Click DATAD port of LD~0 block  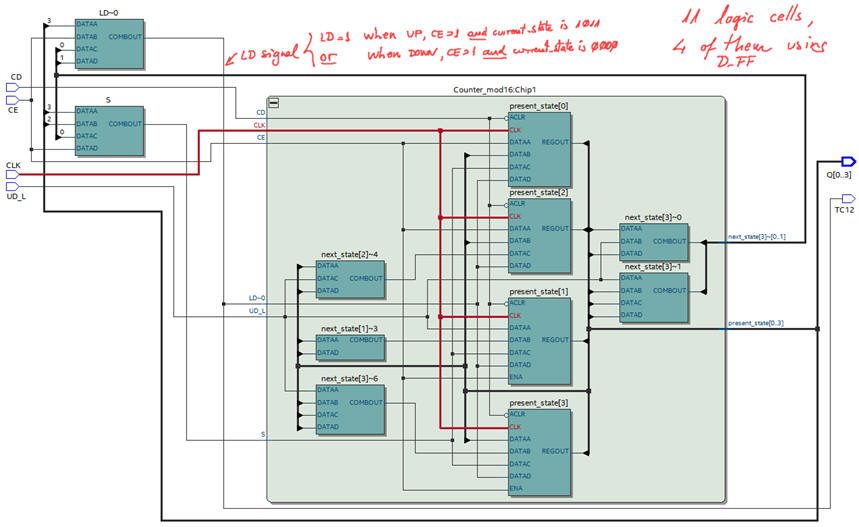point(87,61)
